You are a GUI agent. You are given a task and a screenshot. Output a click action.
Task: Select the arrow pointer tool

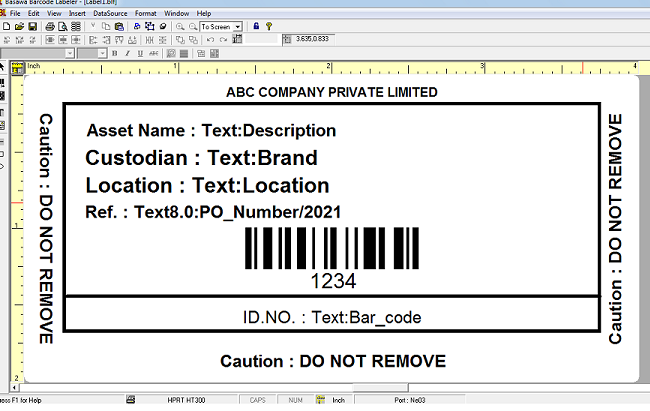tap(2, 67)
